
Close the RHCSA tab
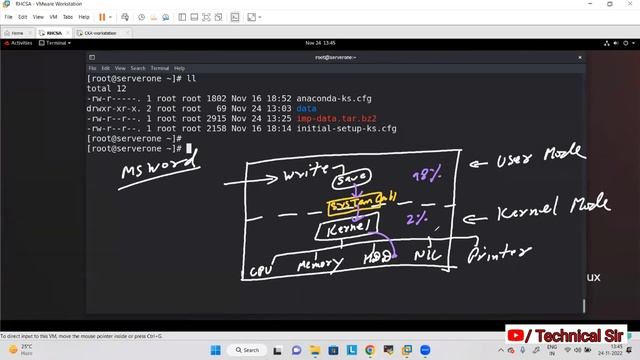point(68,33)
